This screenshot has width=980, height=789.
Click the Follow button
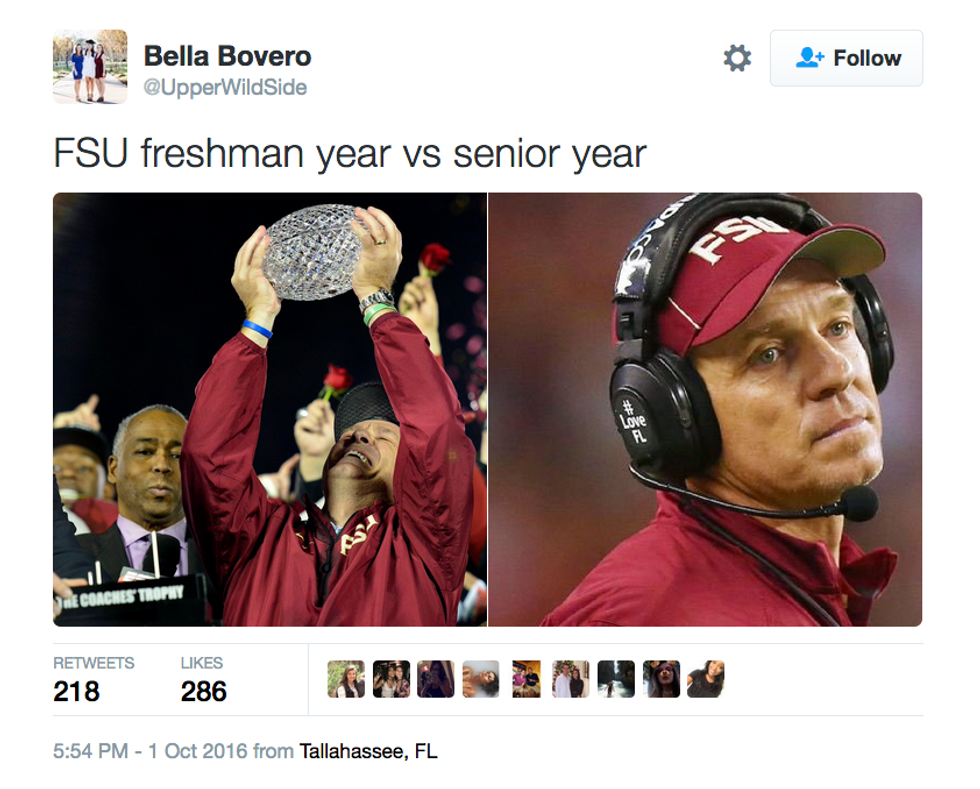(x=846, y=58)
